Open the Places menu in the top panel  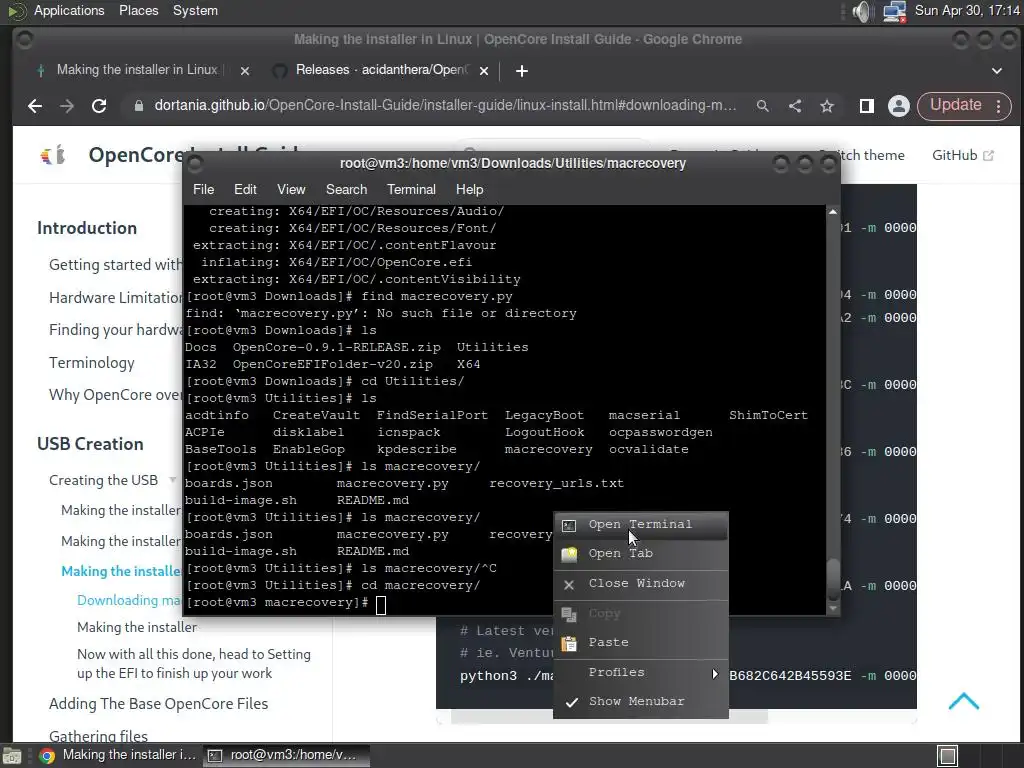click(138, 11)
